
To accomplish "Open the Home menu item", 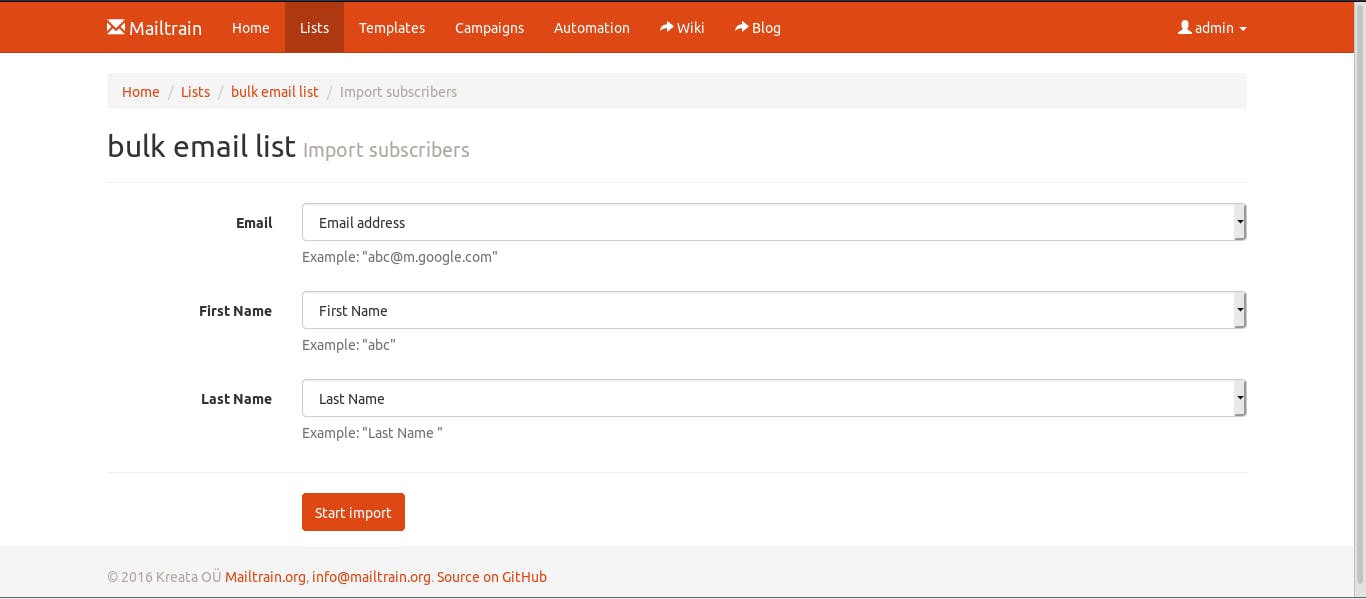I will pos(251,27).
